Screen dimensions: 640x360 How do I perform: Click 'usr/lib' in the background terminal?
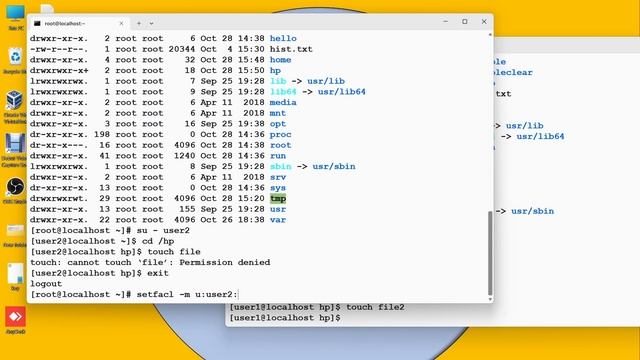[x=524, y=126]
